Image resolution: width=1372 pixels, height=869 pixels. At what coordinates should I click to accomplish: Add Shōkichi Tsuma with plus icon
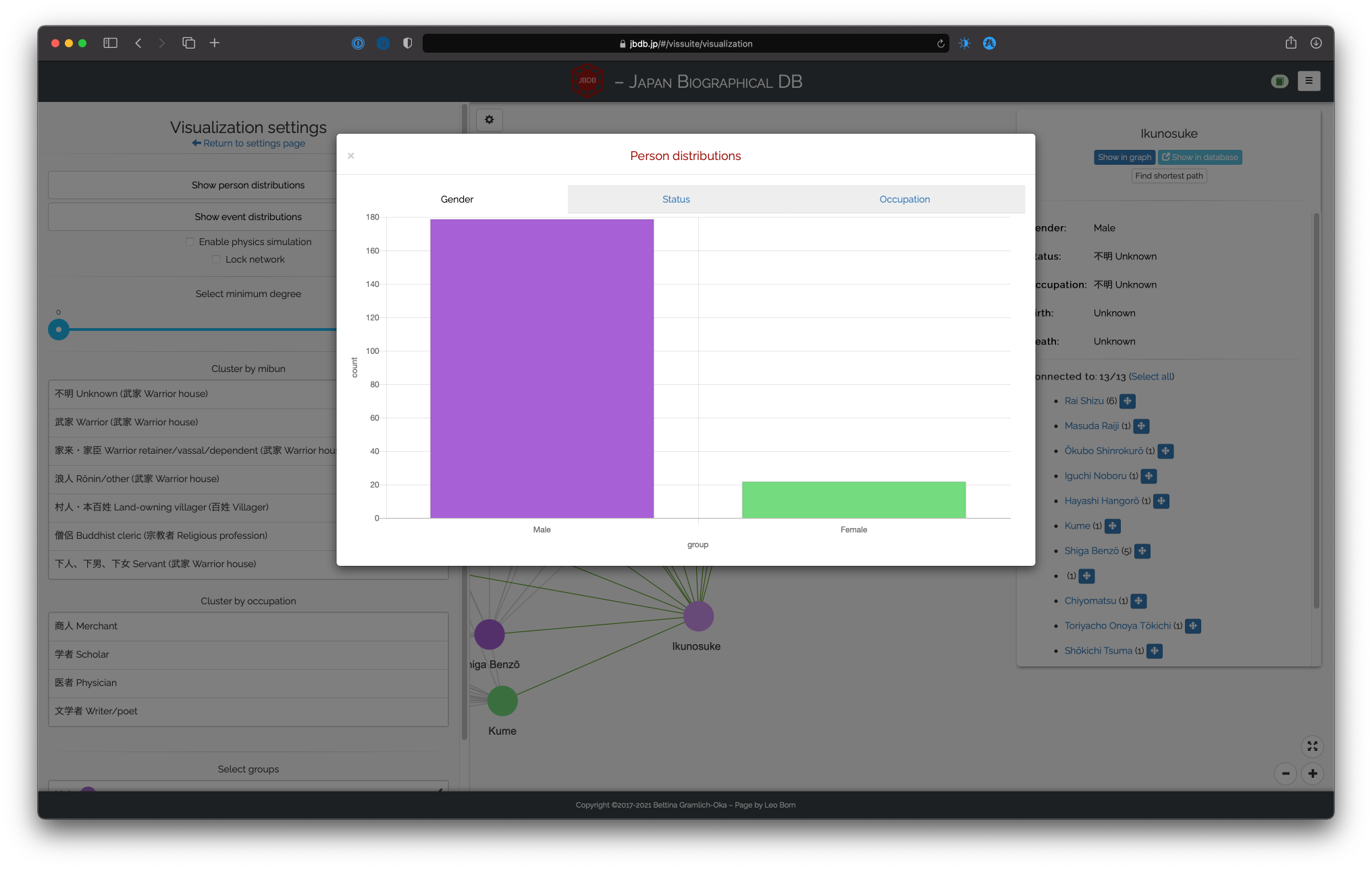(x=1155, y=651)
